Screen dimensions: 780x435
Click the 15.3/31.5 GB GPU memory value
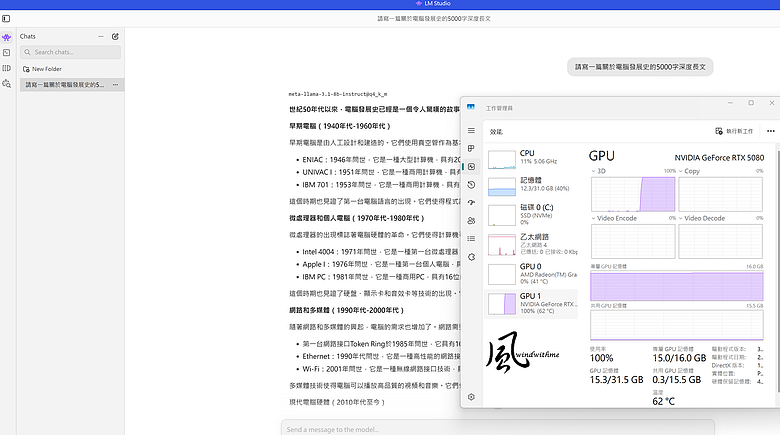pos(616,380)
